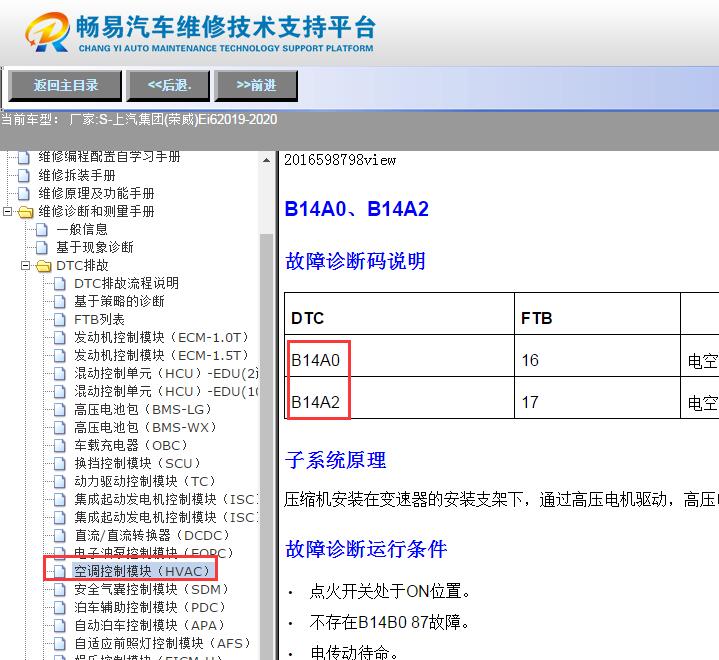Open 维修拆装手册 in the tree

(77, 175)
